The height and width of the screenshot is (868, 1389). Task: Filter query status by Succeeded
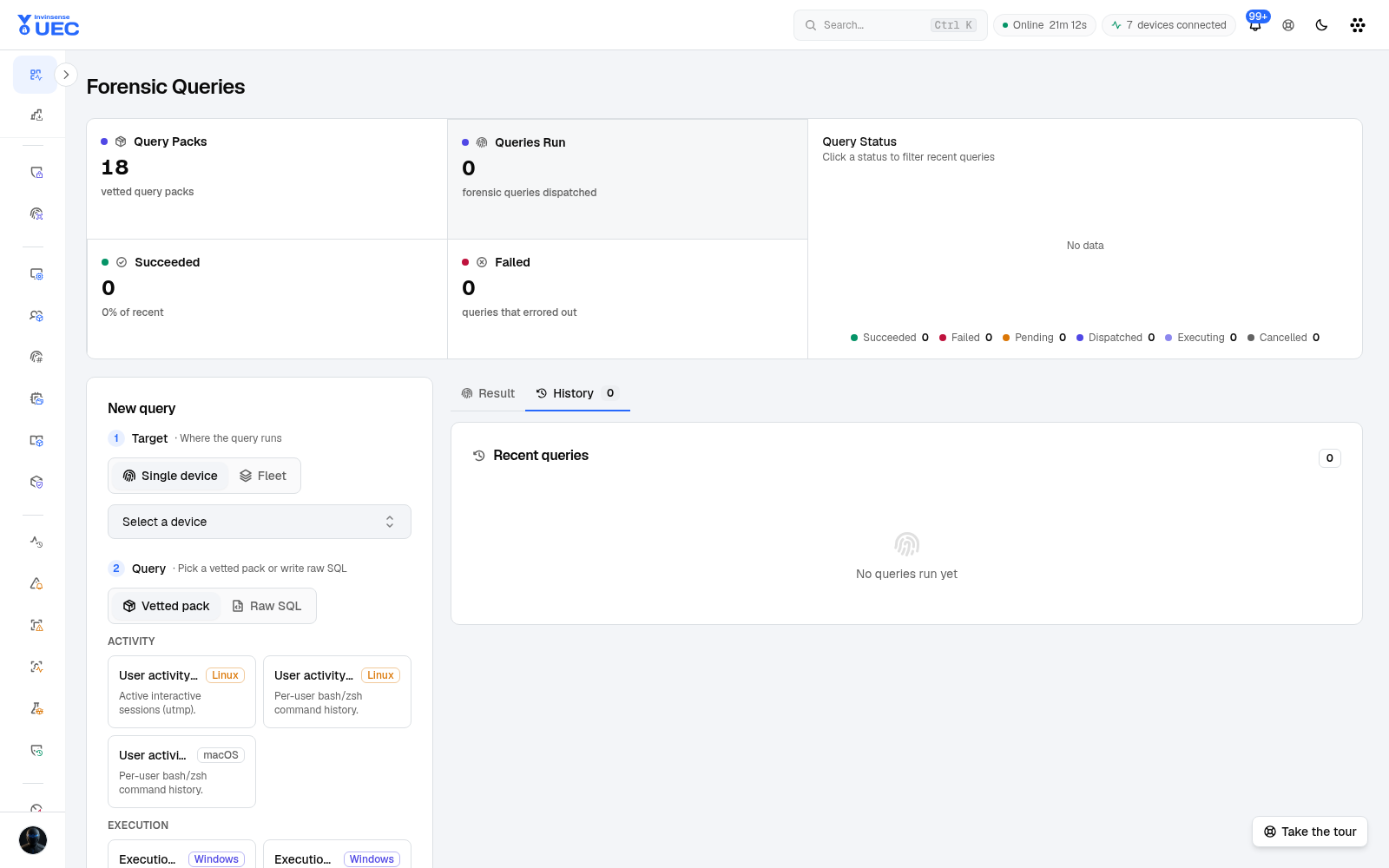890,338
